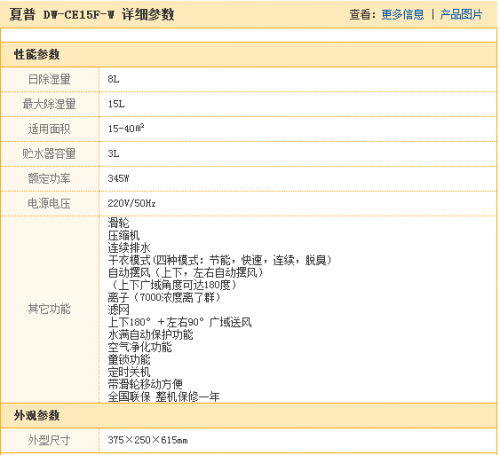This screenshot has height=455, width=500.
Task: Click the 最大除湿量 label
Action: tap(49, 104)
